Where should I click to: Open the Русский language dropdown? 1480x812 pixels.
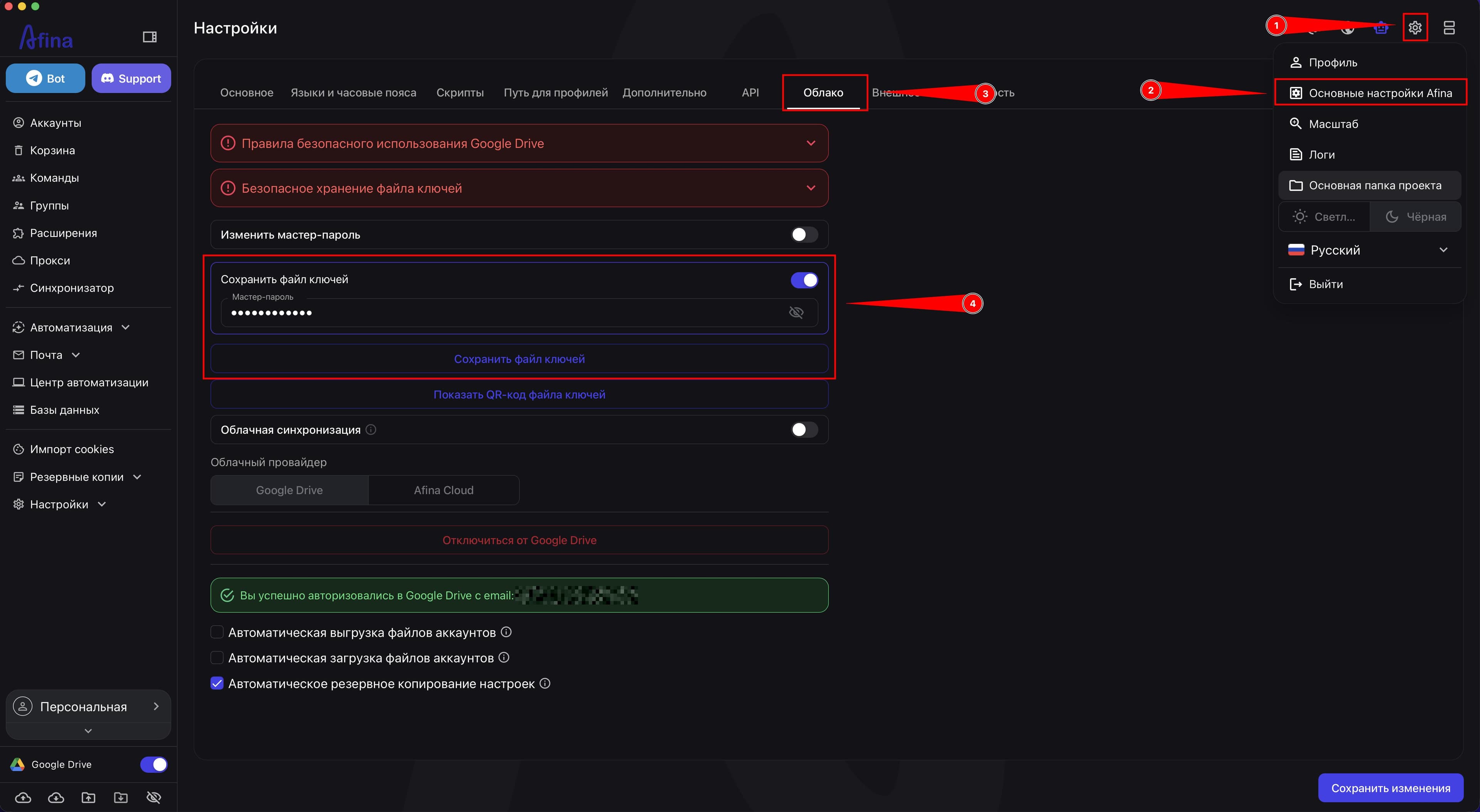point(1369,250)
